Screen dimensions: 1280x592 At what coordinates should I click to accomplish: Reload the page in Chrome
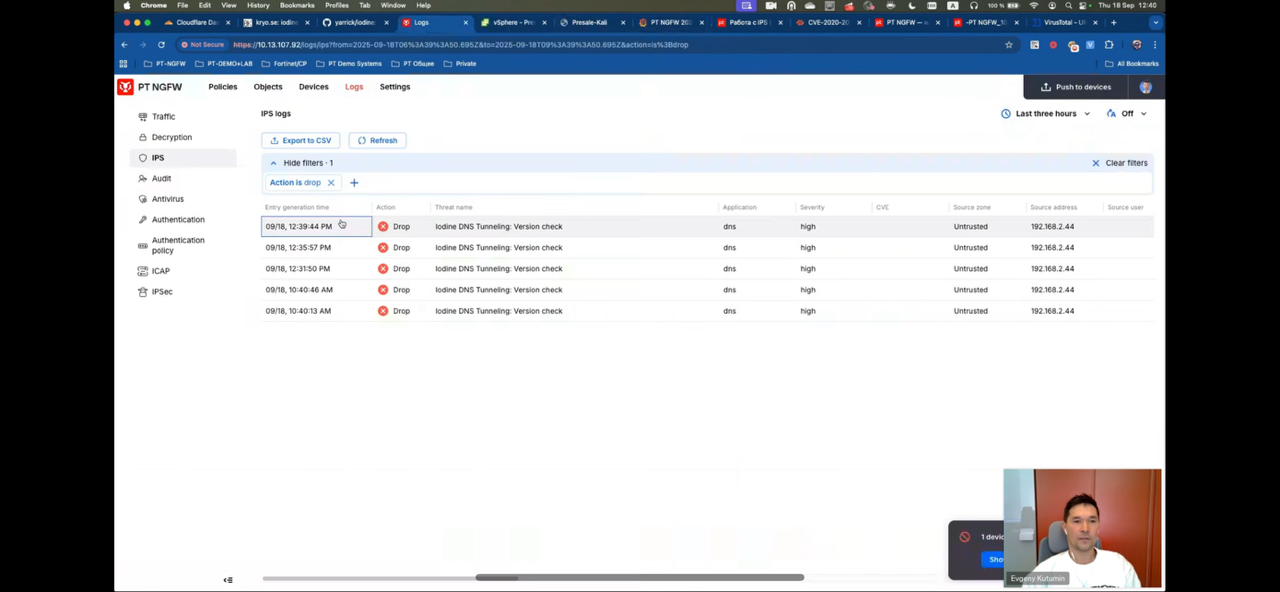tap(161, 45)
